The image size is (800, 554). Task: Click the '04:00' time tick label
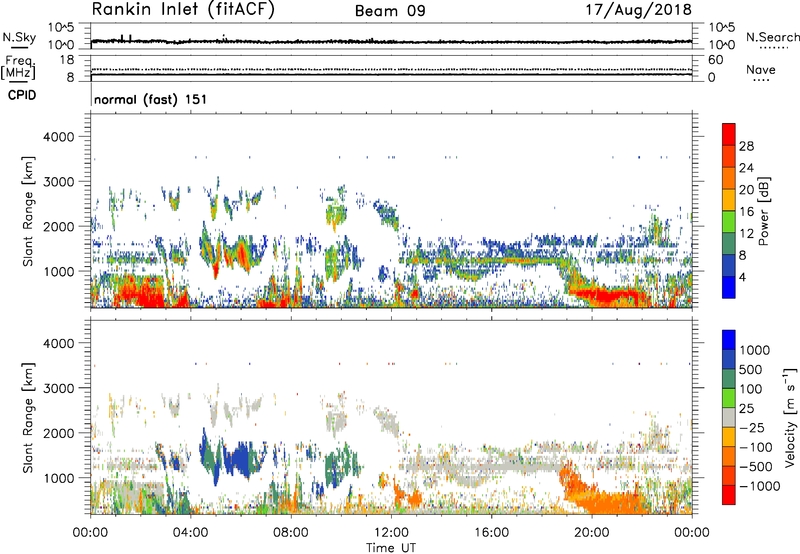[191, 533]
